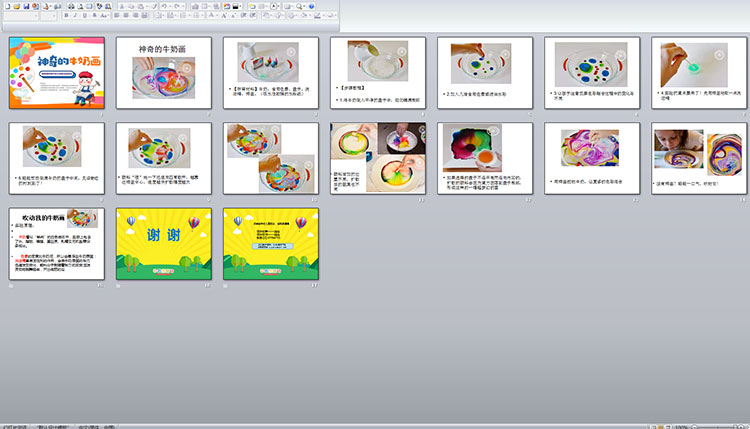Select the white slide titled 神奇的牛奶画
The height and width of the screenshot is (429, 750).
click(164, 73)
